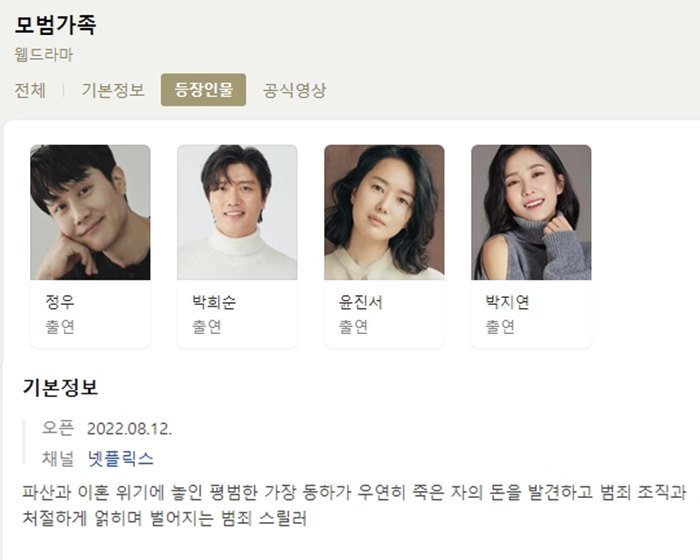Switch to the 기본정보 tab
Image resolution: width=700 pixels, height=560 pixels.
pyautogui.click(x=113, y=90)
